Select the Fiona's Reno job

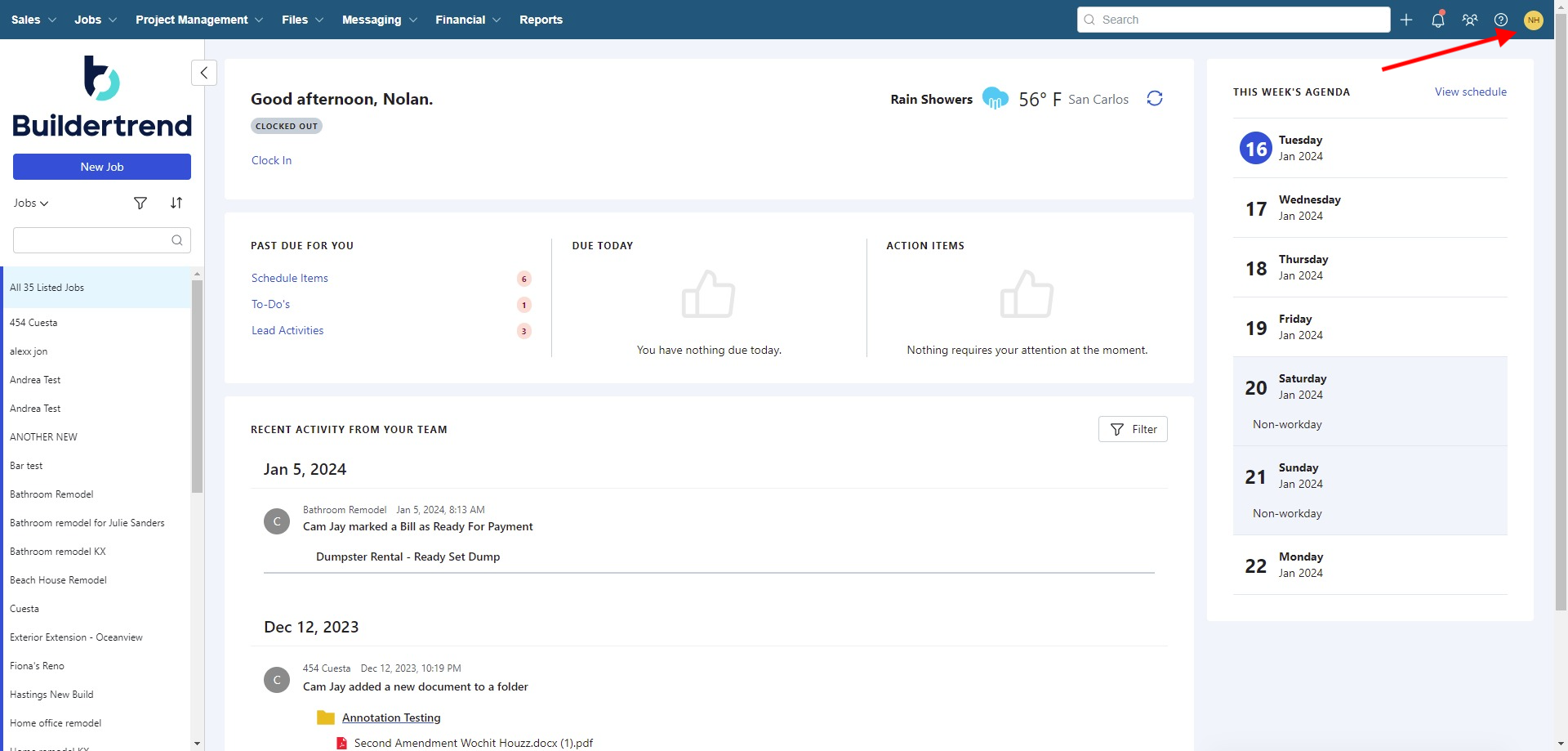point(96,666)
